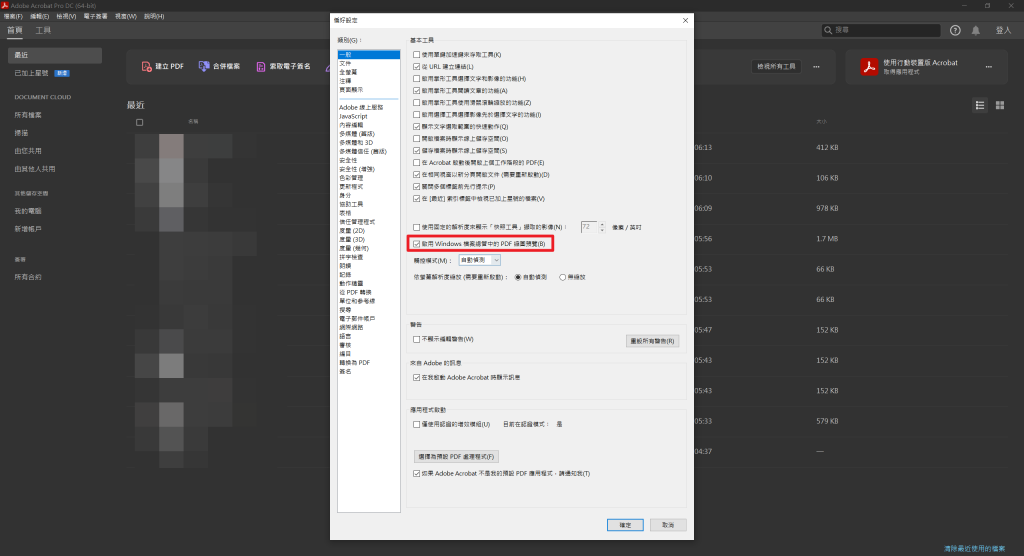This screenshot has height=556, width=1024.
Task: Select Adobe 線上服務 in the categories list
Action: (368, 107)
